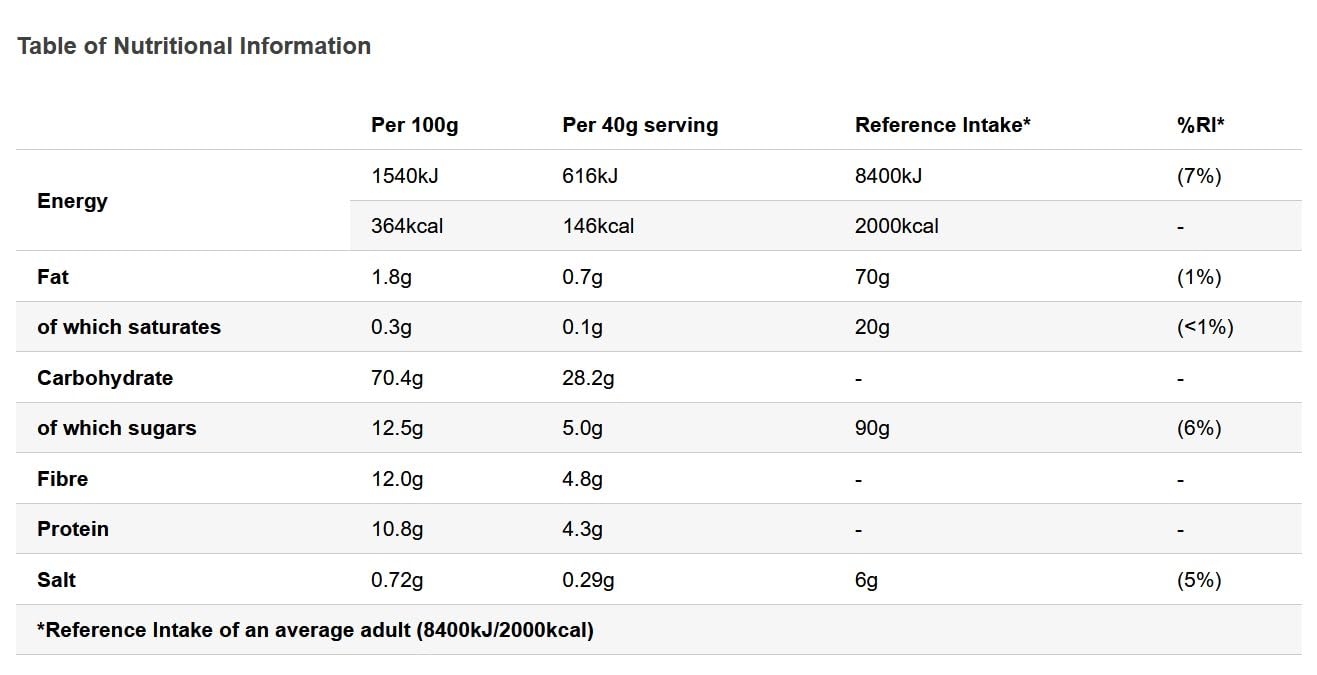
Task: Select the 364kcal value
Action: click(x=407, y=226)
